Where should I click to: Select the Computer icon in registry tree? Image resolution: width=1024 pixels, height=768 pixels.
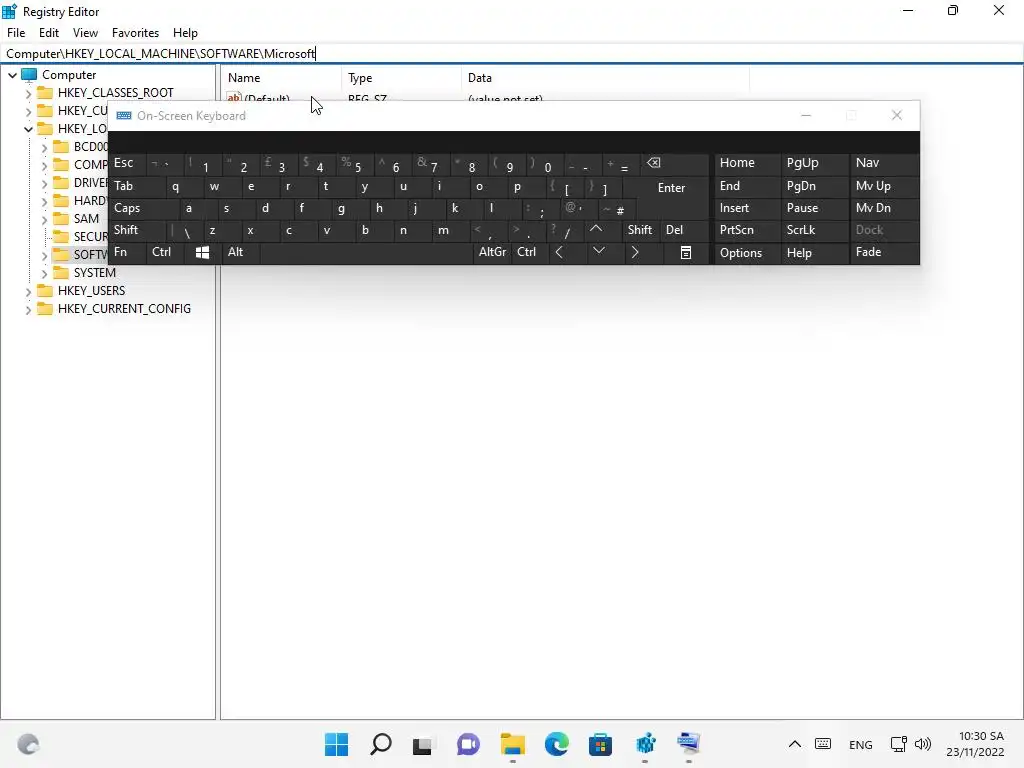29,74
